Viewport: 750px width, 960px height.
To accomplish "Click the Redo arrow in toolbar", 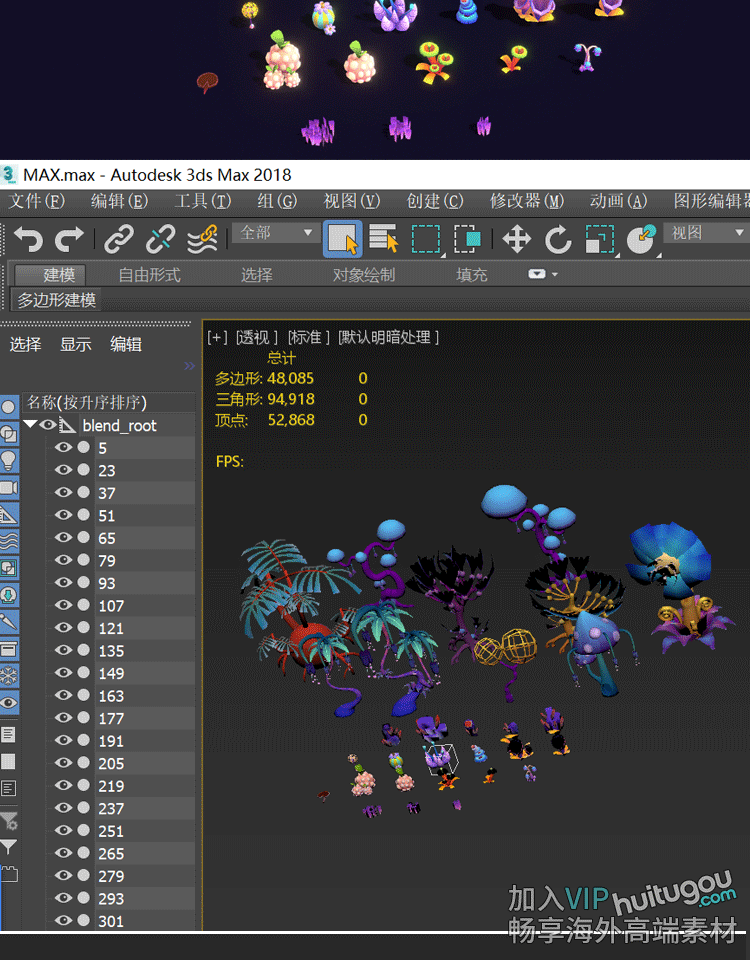I will [69, 239].
